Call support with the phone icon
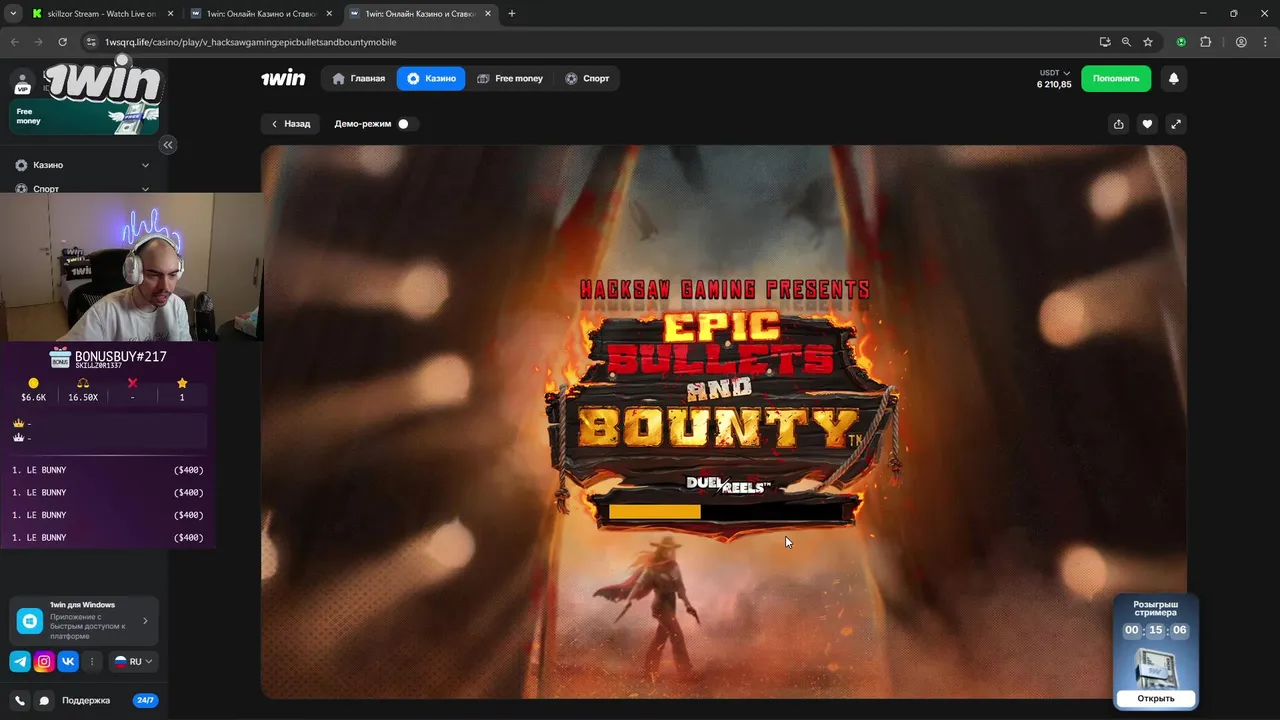1280x720 pixels. click(x=20, y=701)
